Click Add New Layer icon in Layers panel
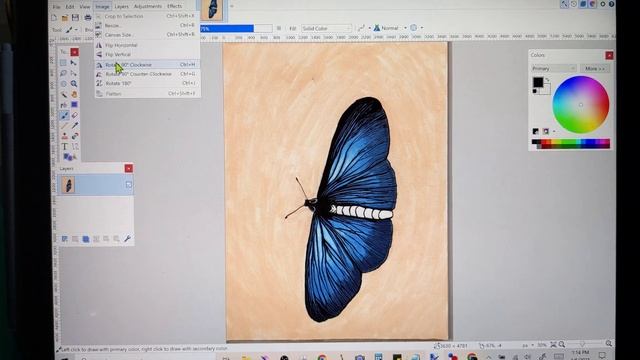Viewport: 640px width, 360px height. [x=64, y=239]
